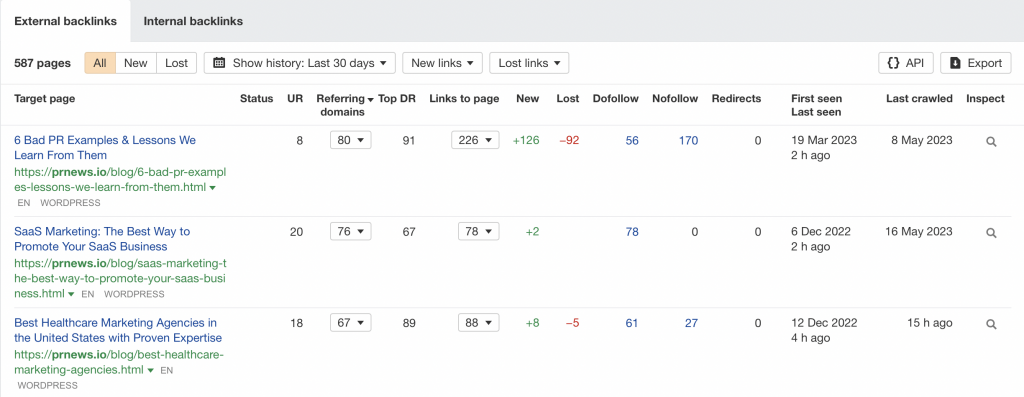The width and height of the screenshot is (1024, 397).
Task: Sort by Links to page column
Action: [464, 99]
